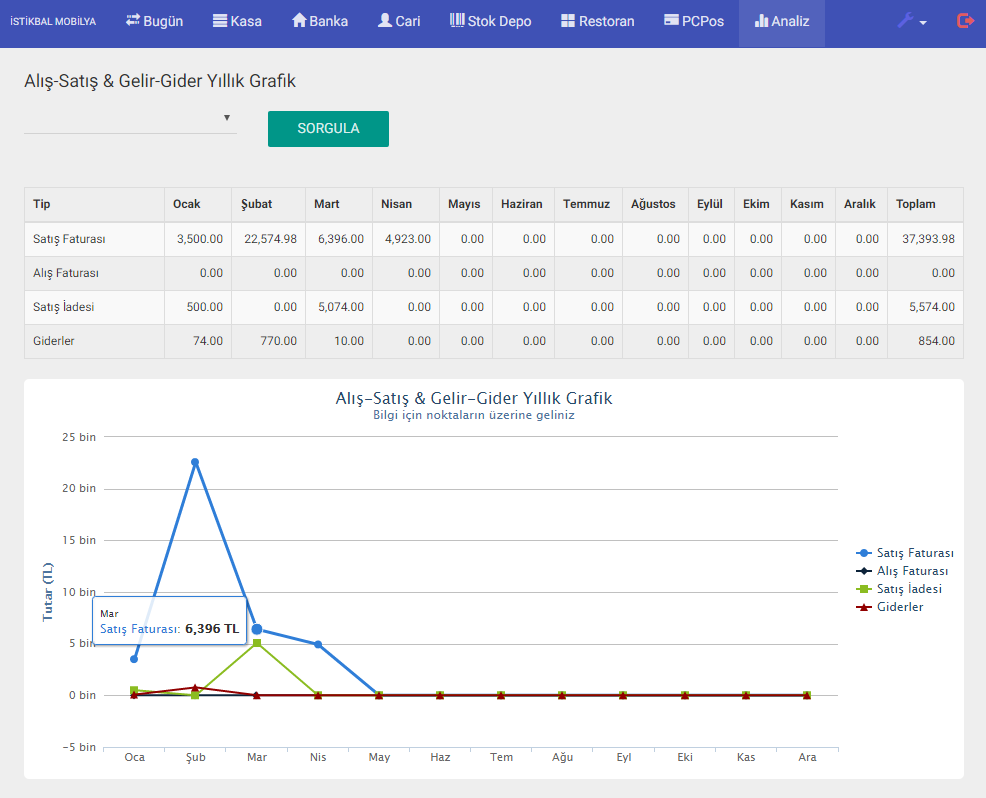Click the red logout icon
Viewport: 986px width, 798px height.
pos(965,21)
